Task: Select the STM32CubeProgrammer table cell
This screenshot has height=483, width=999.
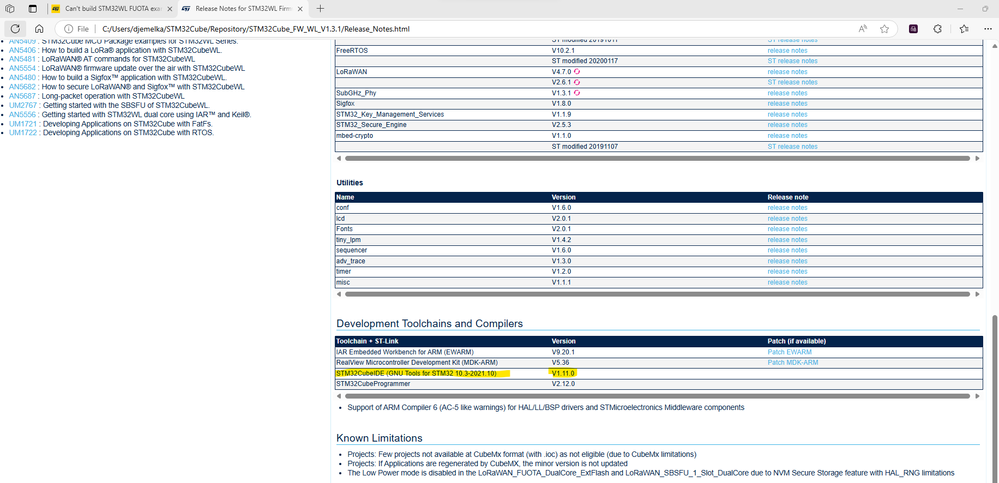Action: pyautogui.click(x=443, y=384)
